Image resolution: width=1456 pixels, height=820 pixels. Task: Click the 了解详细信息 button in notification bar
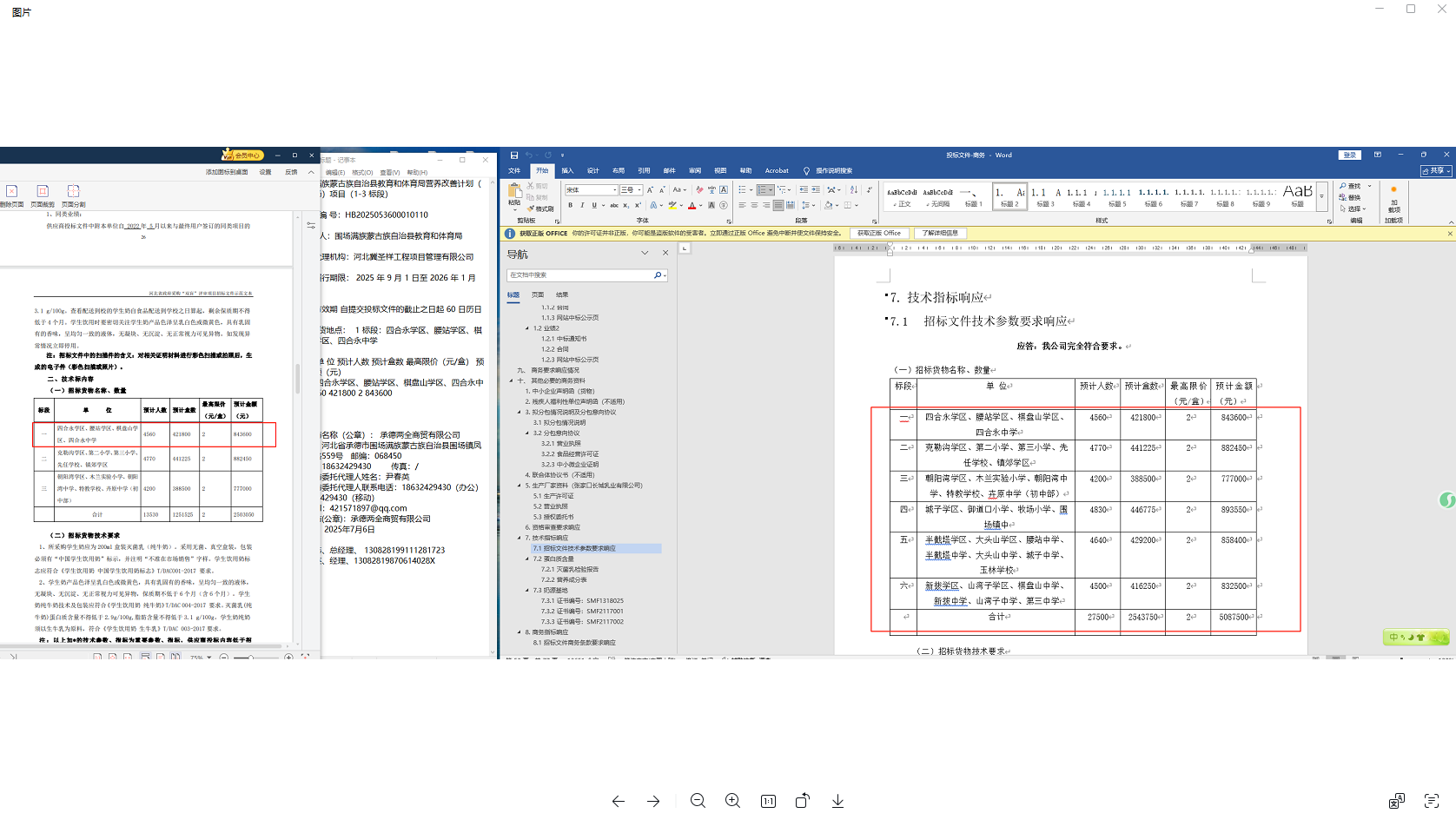940,234
